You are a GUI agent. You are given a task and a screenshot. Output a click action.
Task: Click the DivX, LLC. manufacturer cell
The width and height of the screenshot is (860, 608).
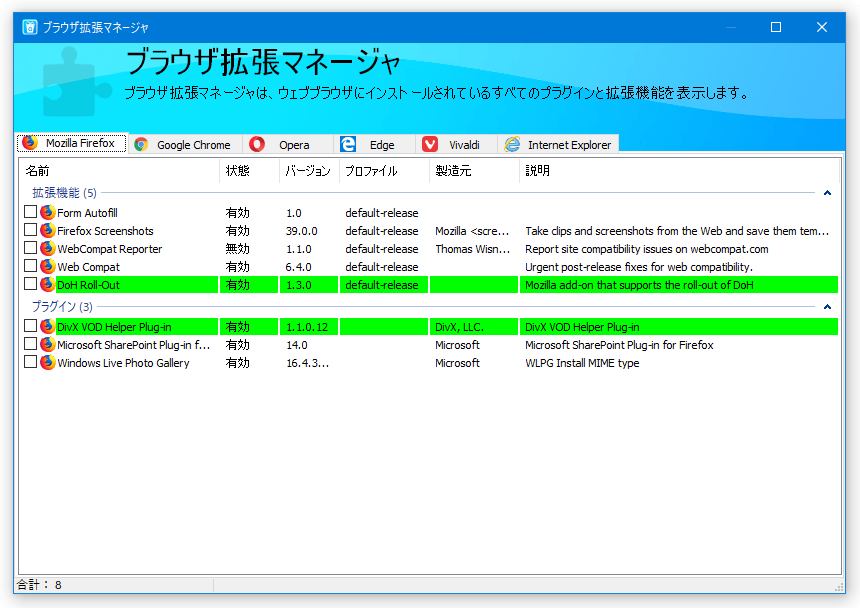[460, 327]
